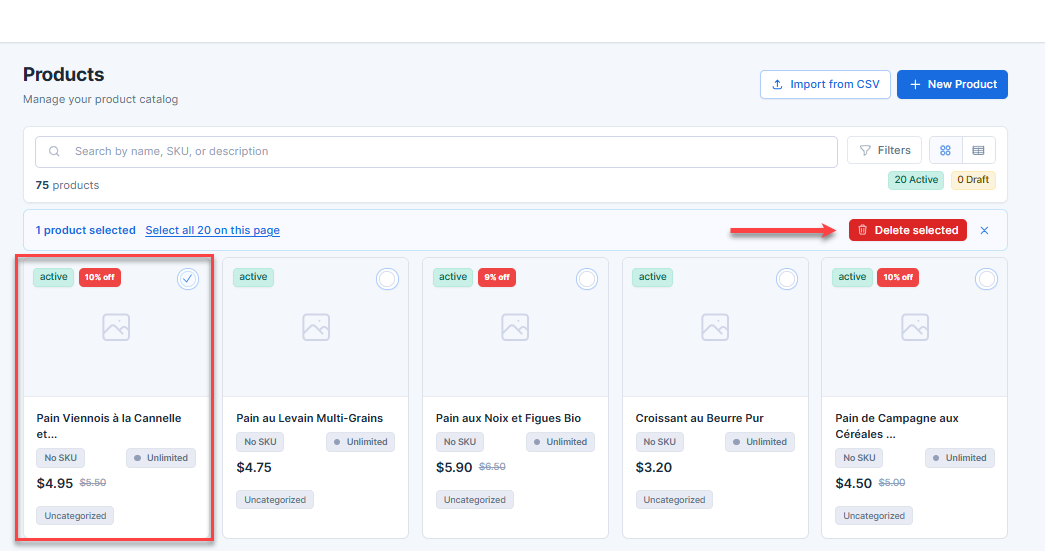Click the magnifier search icon
Image resolution: width=1045 pixels, height=551 pixels.
click(54, 151)
